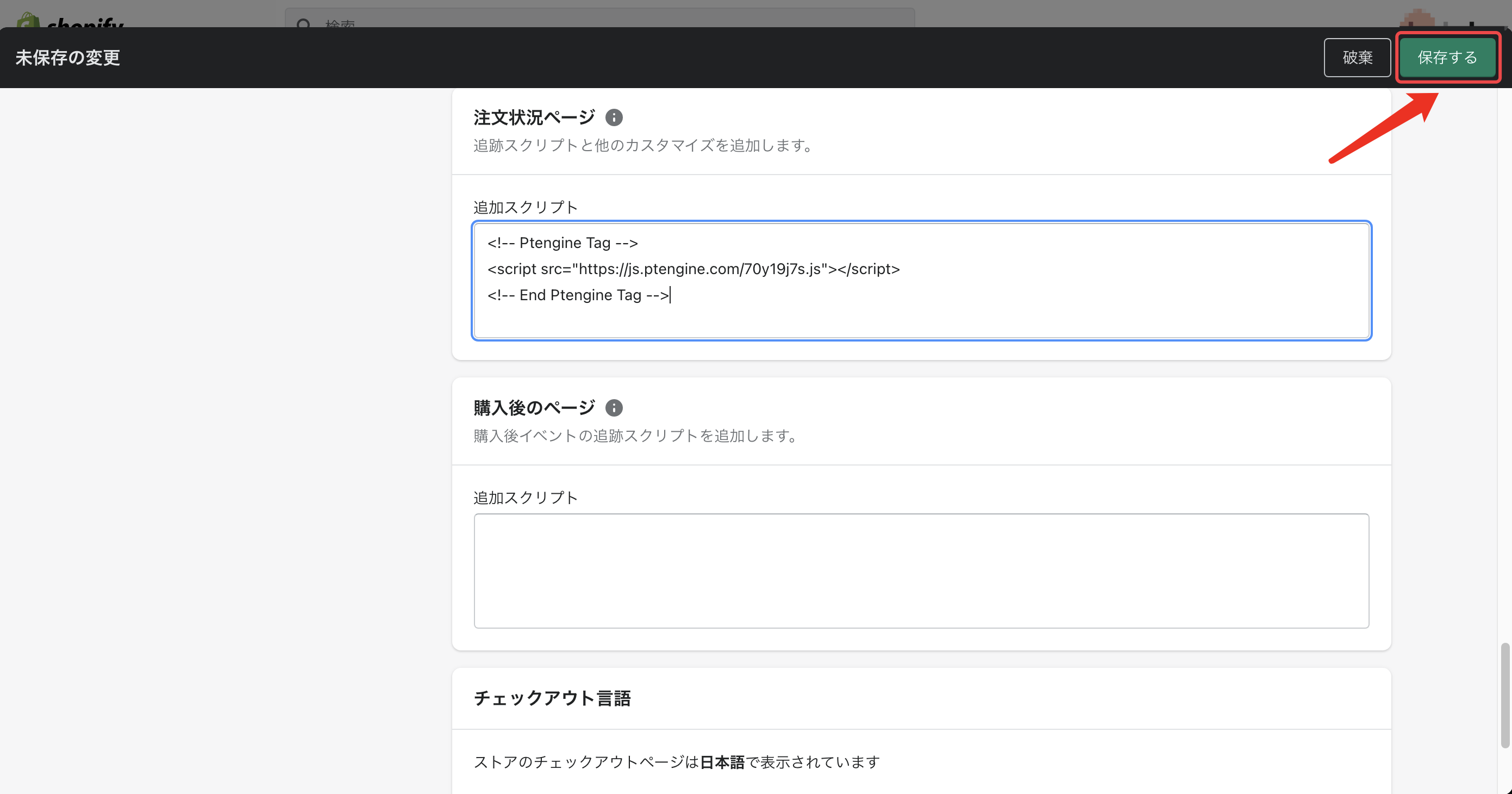1512x794 pixels.
Task: Click the 追加スクリプト label under 購入後のページ
Action: (526, 498)
